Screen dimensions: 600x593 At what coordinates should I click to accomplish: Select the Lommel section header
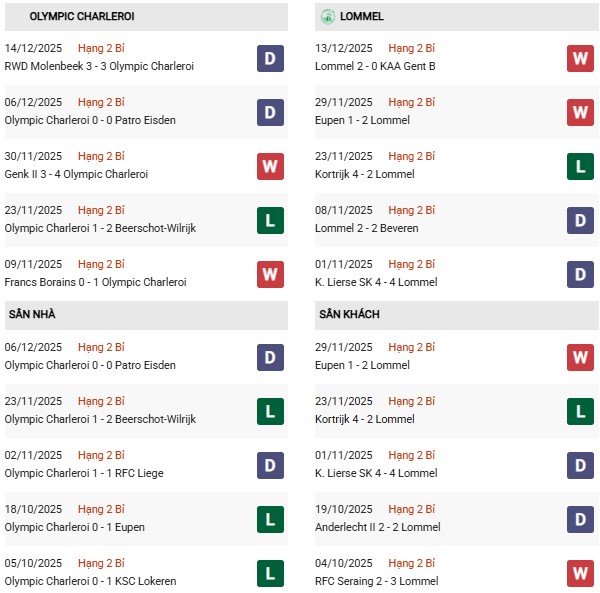362,17
